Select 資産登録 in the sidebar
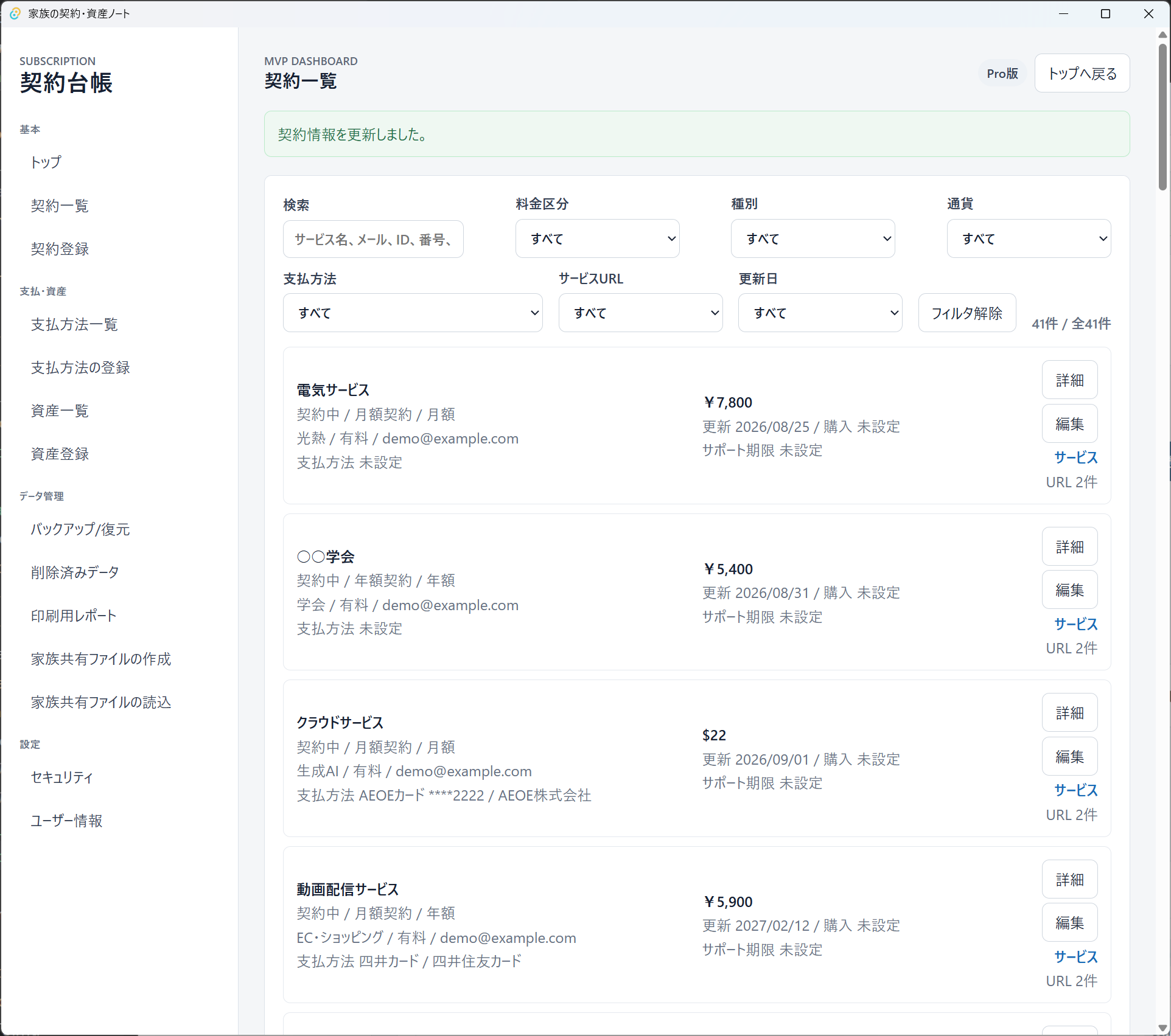The image size is (1171, 1036). 60,454
